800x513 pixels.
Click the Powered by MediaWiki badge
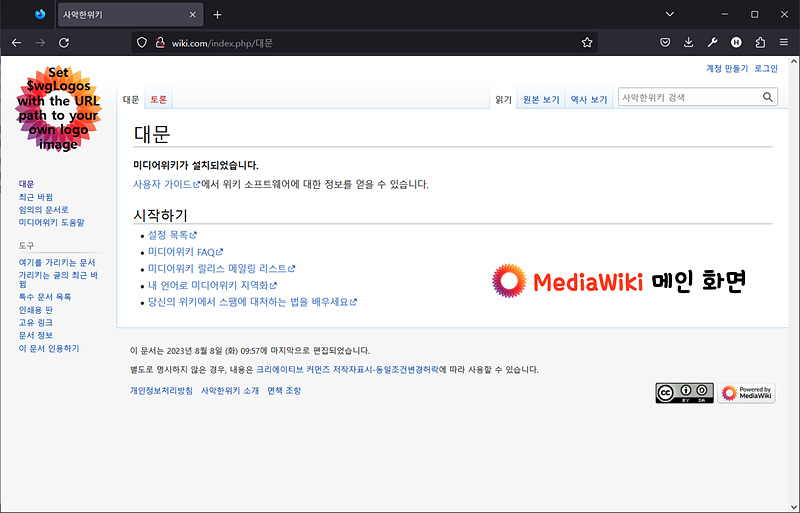[x=746, y=393]
